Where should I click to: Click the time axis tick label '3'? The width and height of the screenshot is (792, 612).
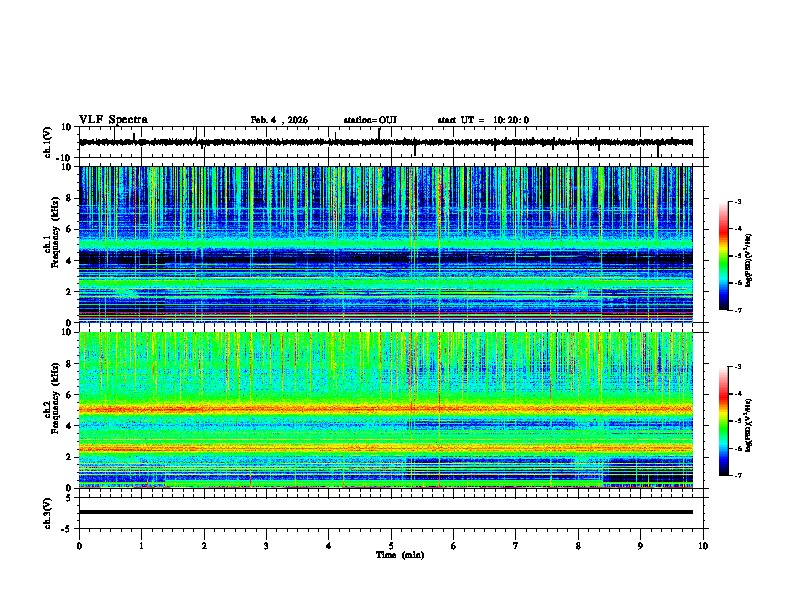coord(266,546)
